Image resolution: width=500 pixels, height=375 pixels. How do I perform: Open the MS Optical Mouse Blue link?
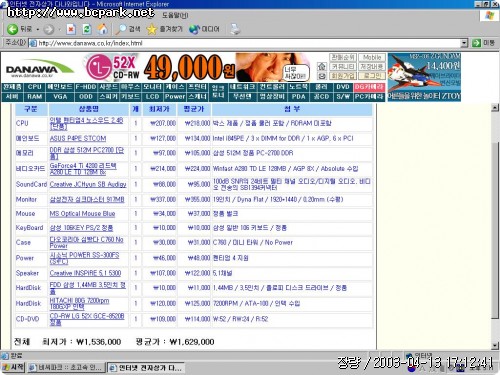[x=82, y=214]
